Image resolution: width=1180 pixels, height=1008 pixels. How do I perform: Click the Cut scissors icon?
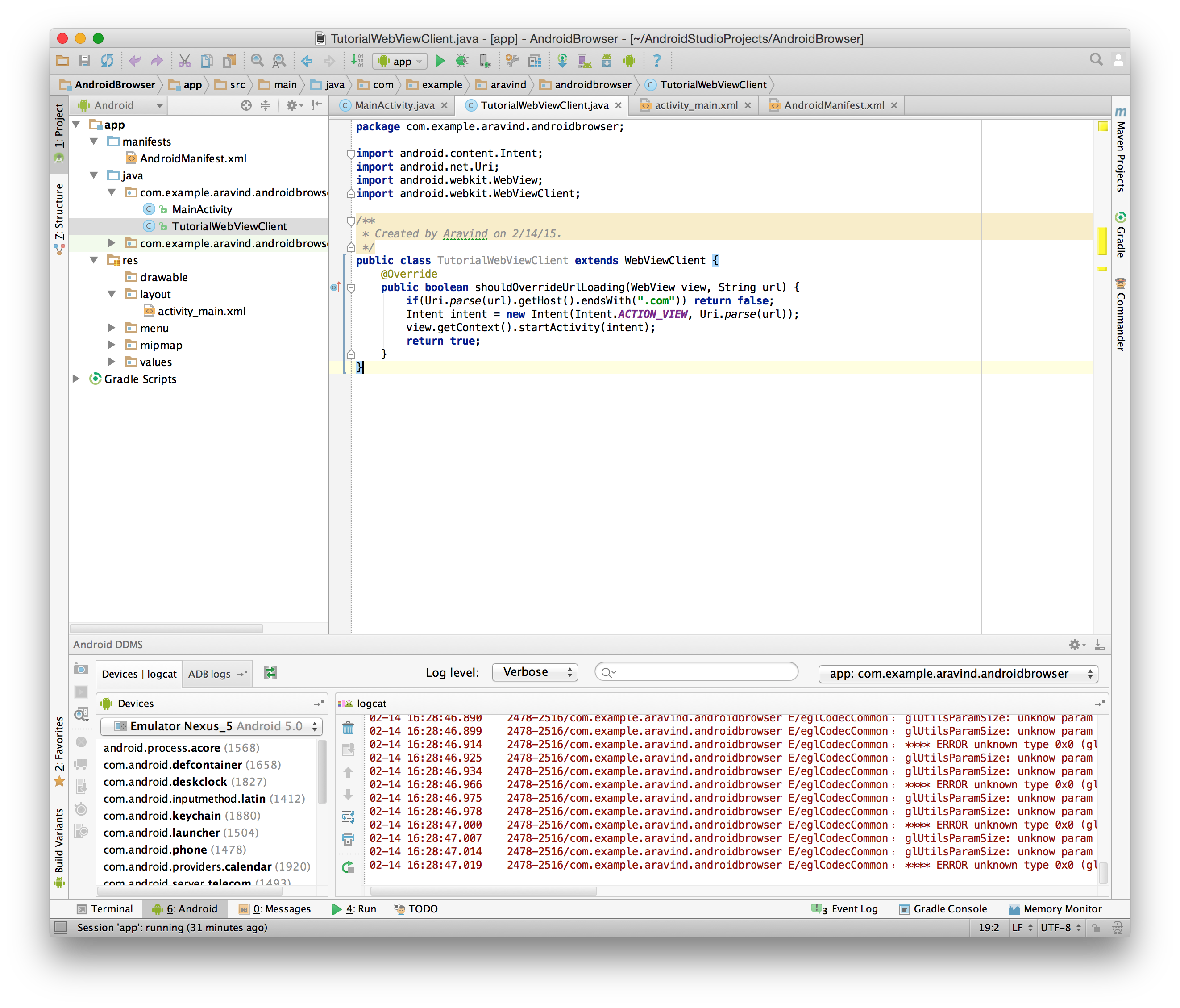click(x=184, y=61)
